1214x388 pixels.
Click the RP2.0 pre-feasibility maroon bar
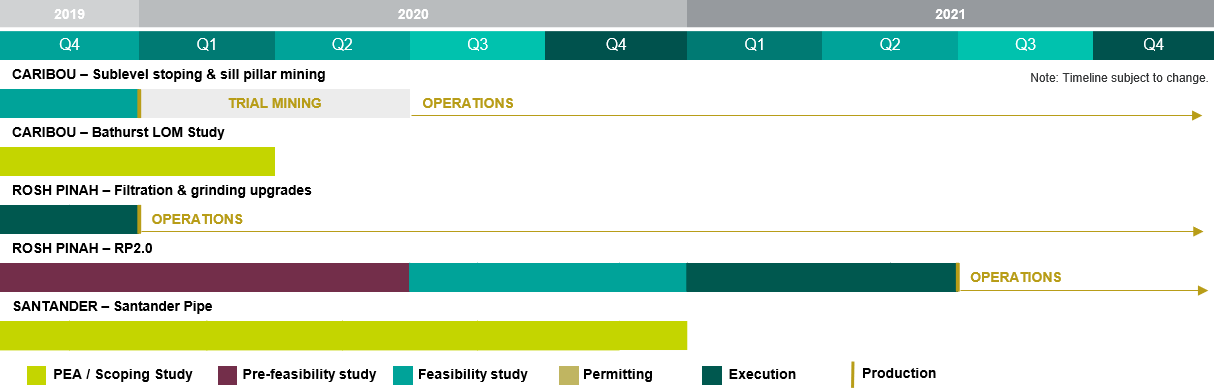[x=205, y=277]
